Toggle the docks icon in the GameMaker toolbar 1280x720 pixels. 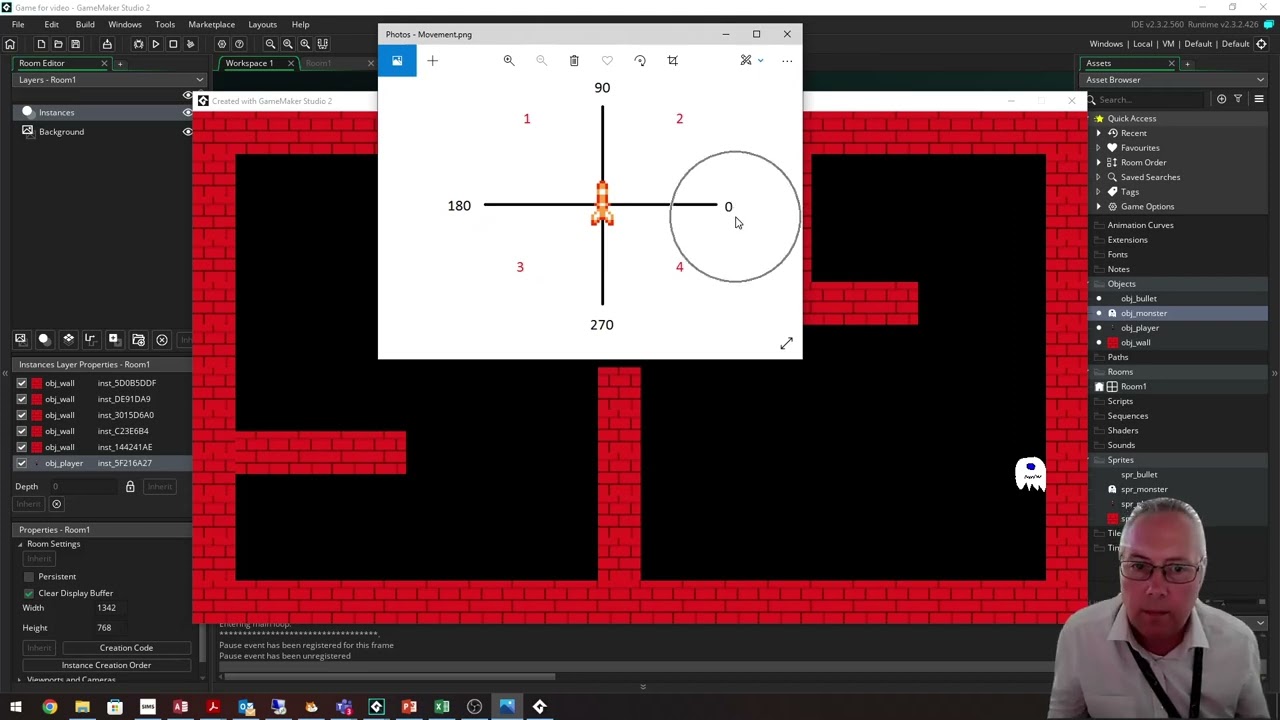[x=322, y=44]
